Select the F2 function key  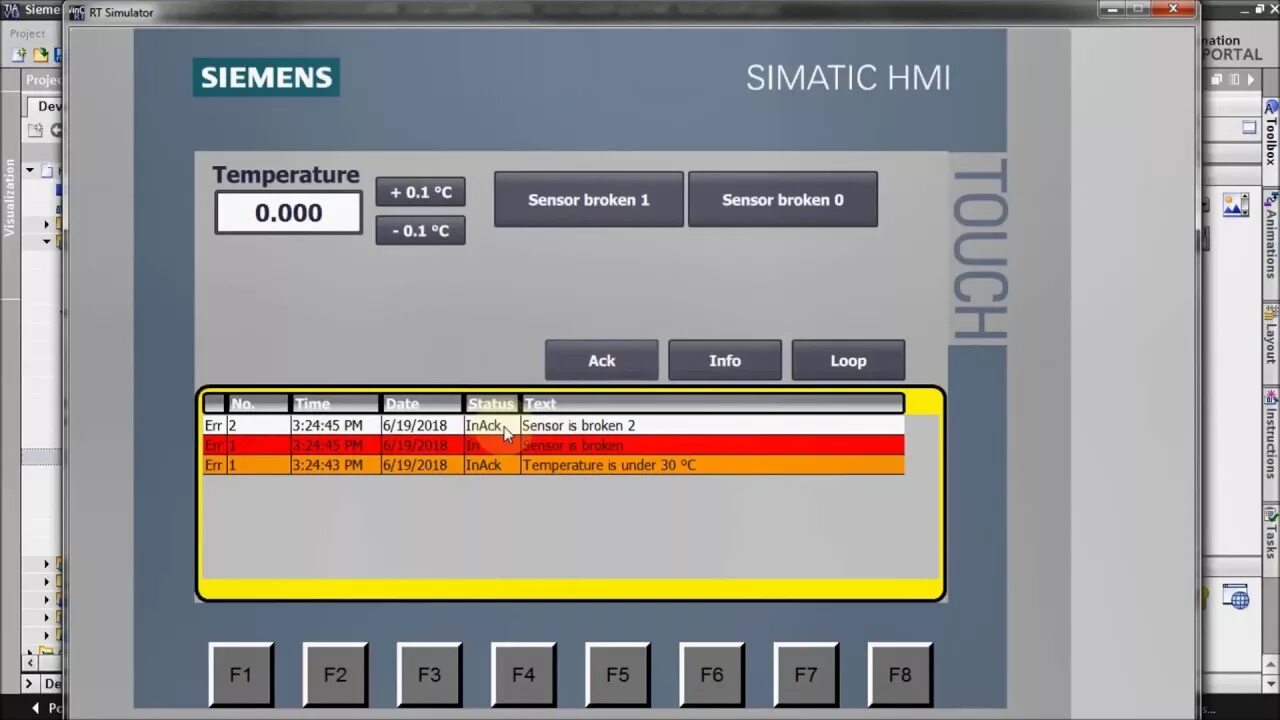[x=335, y=675]
